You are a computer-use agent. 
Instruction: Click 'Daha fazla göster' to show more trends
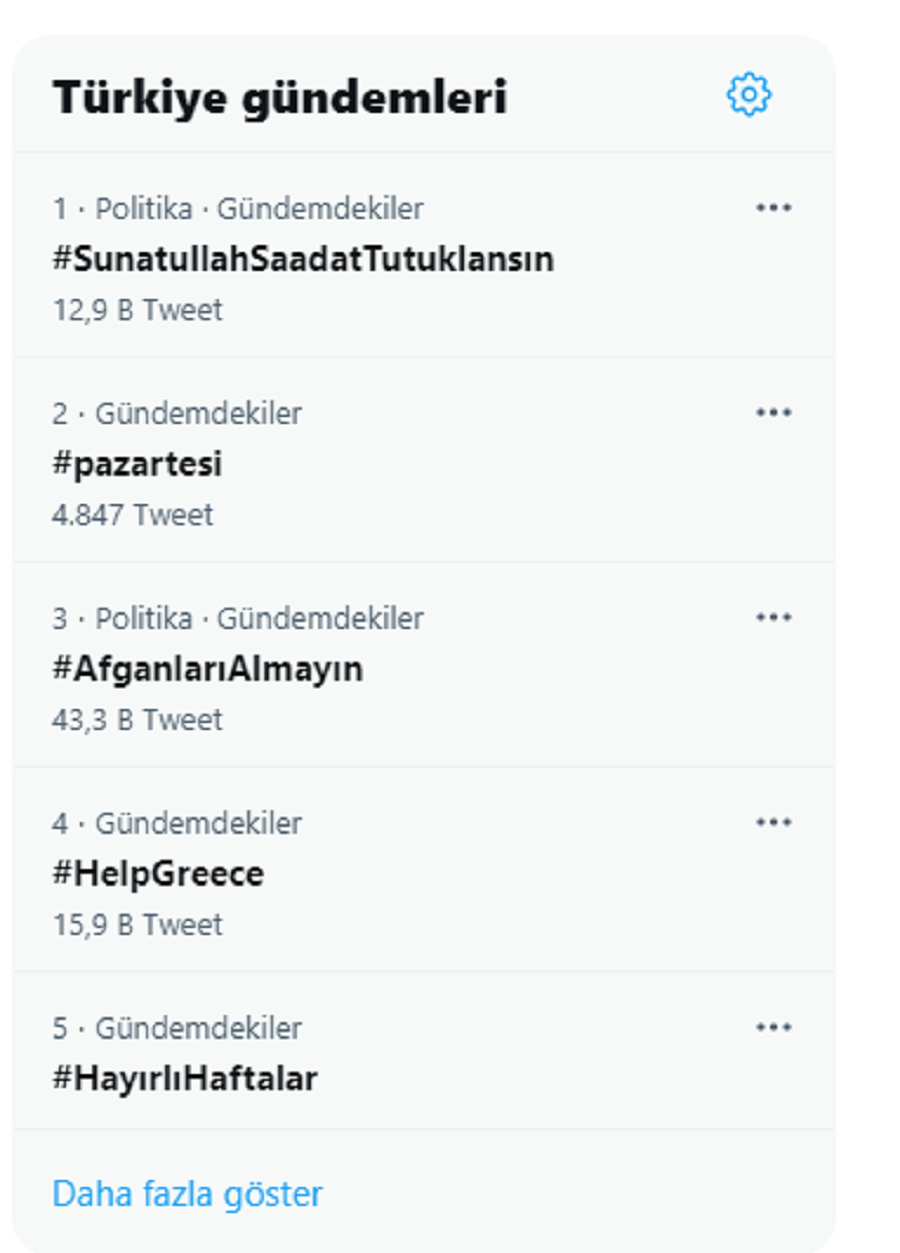pyautogui.click(x=186, y=1192)
